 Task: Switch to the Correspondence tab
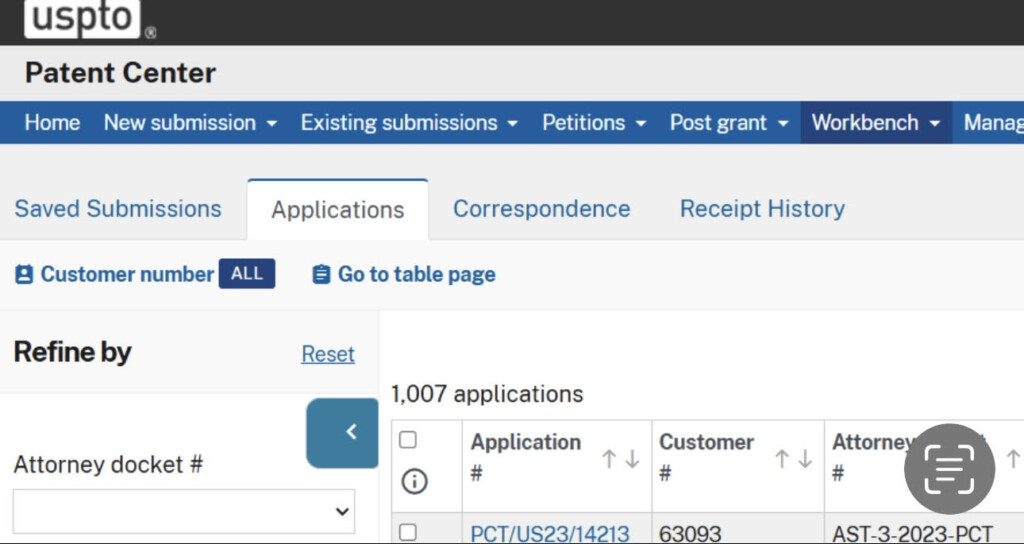(x=541, y=209)
